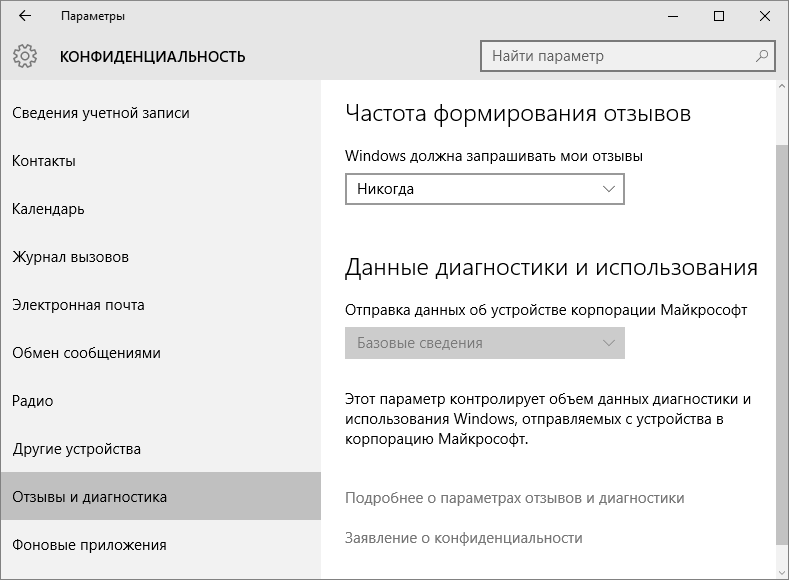Open 'Заявление о конфиденциальности' link
This screenshot has height=580, width=789.
click(463, 538)
